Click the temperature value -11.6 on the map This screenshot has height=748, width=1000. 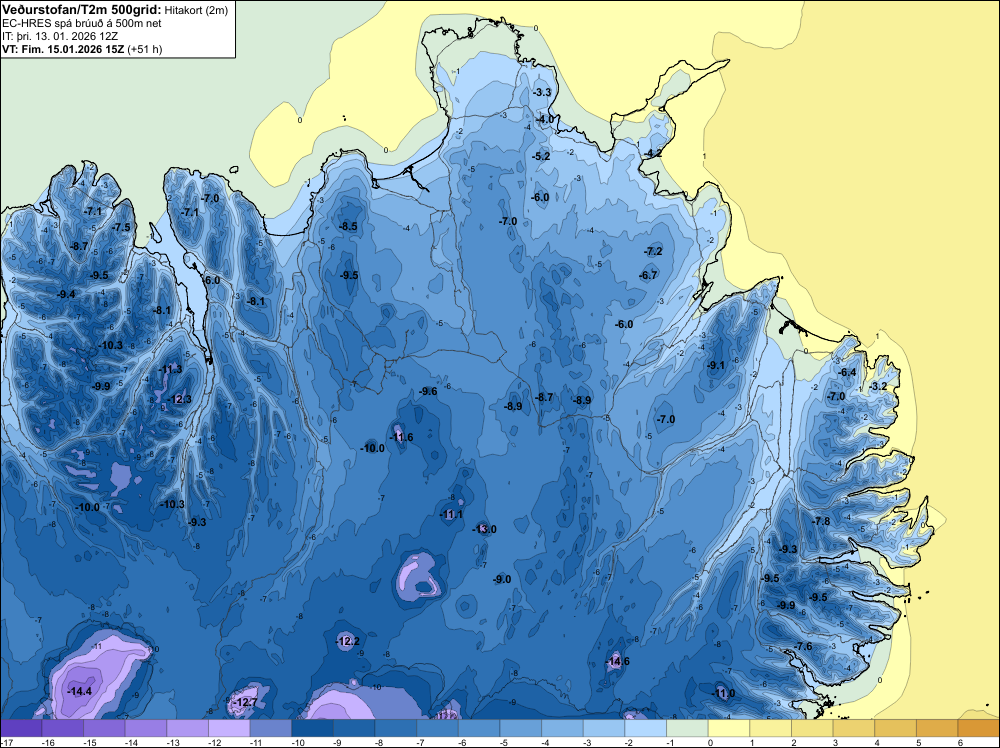pos(401,437)
